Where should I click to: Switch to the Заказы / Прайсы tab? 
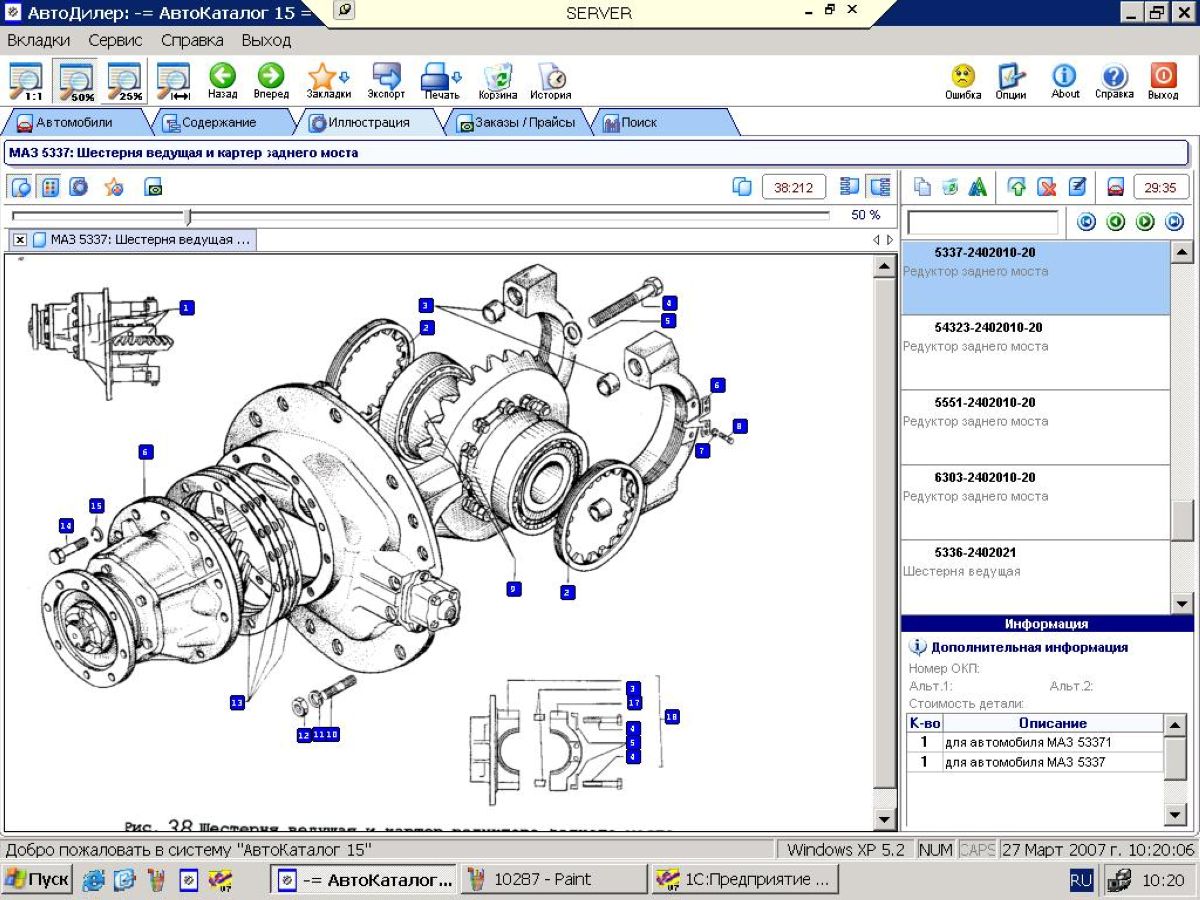518,123
